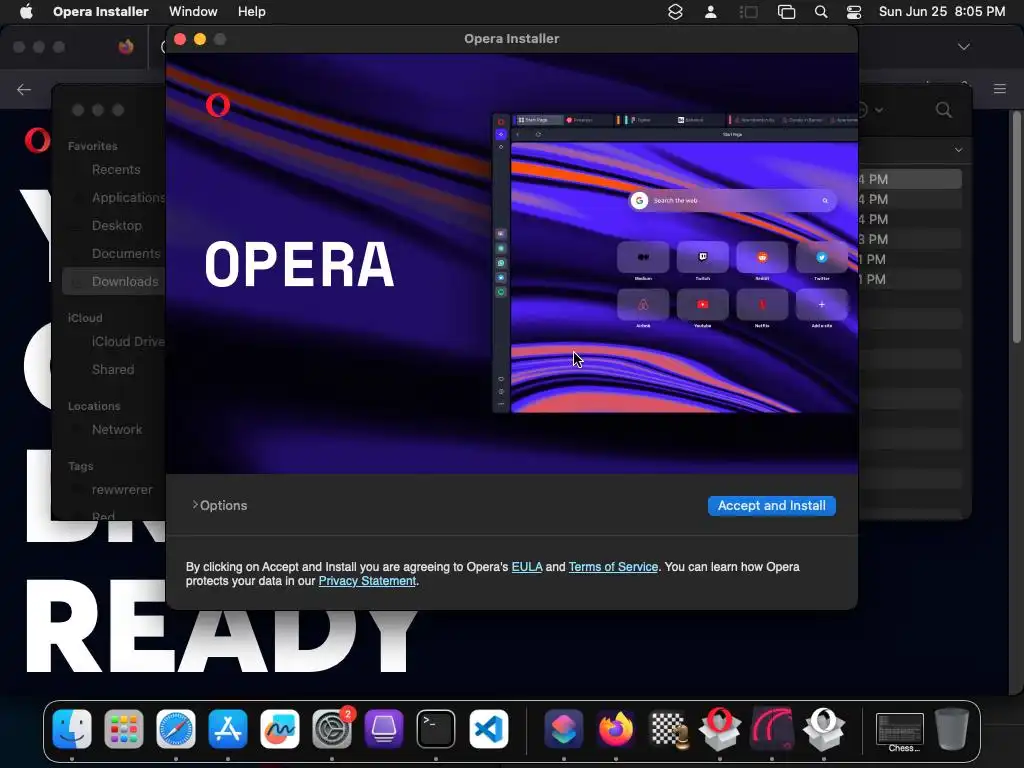Click the browser page vertical scrollbar
The height and width of the screenshot is (768, 1024).
(x=1017, y=227)
